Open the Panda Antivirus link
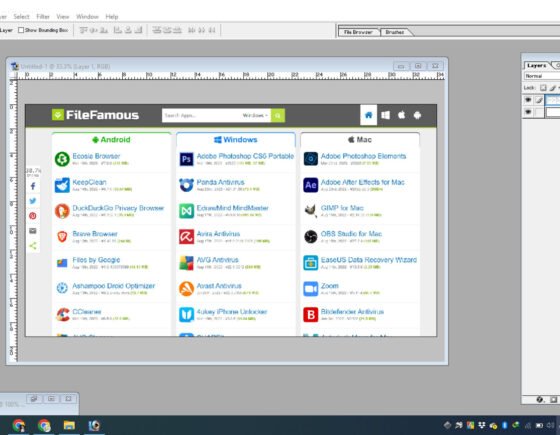The width and height of the screenshot is (560, 435). (x=220, y=182)
